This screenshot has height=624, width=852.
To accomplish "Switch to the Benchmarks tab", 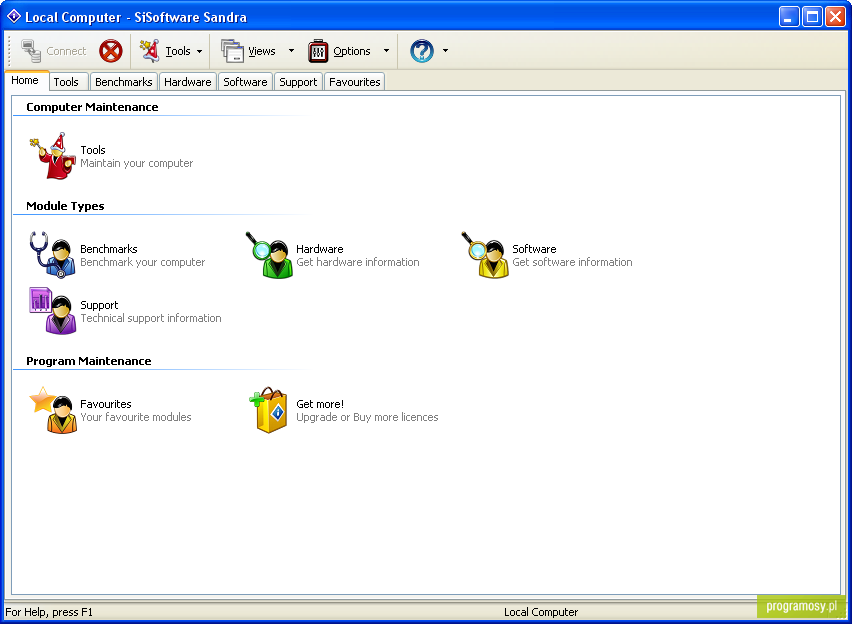I will [x=123, y=82].
